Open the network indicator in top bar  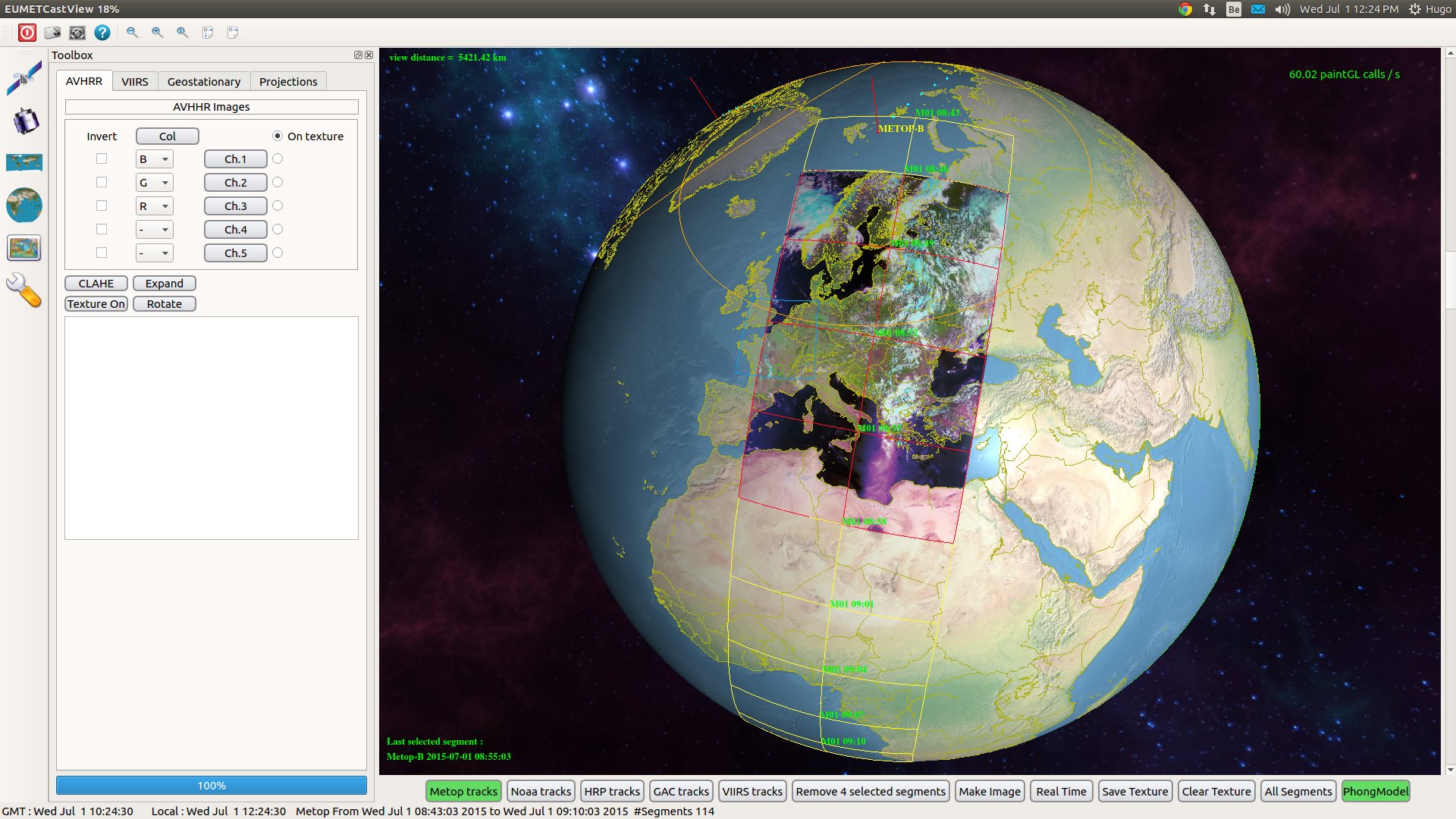[1210, 9]
